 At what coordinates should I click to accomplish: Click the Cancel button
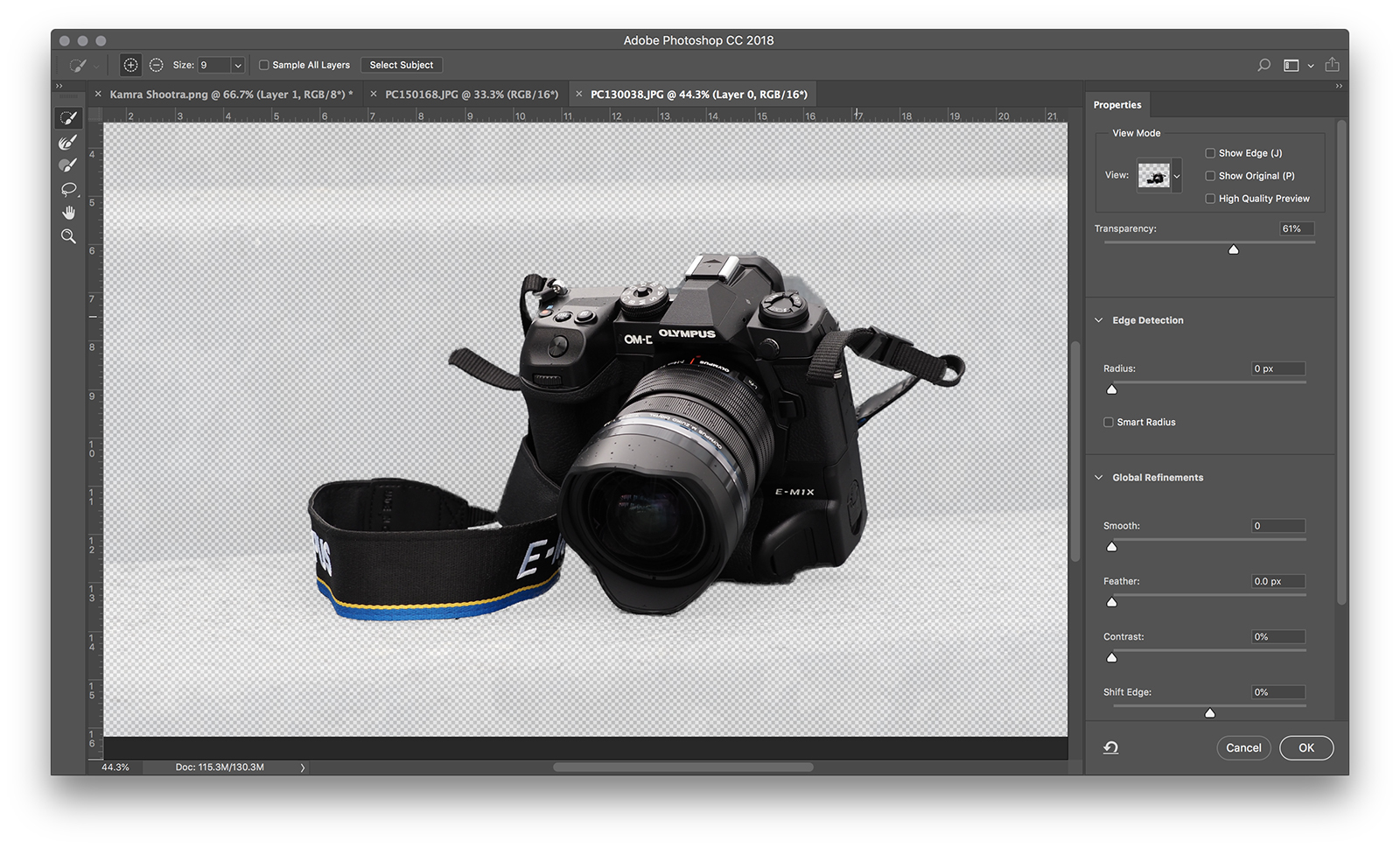[x=1243, y=747]
